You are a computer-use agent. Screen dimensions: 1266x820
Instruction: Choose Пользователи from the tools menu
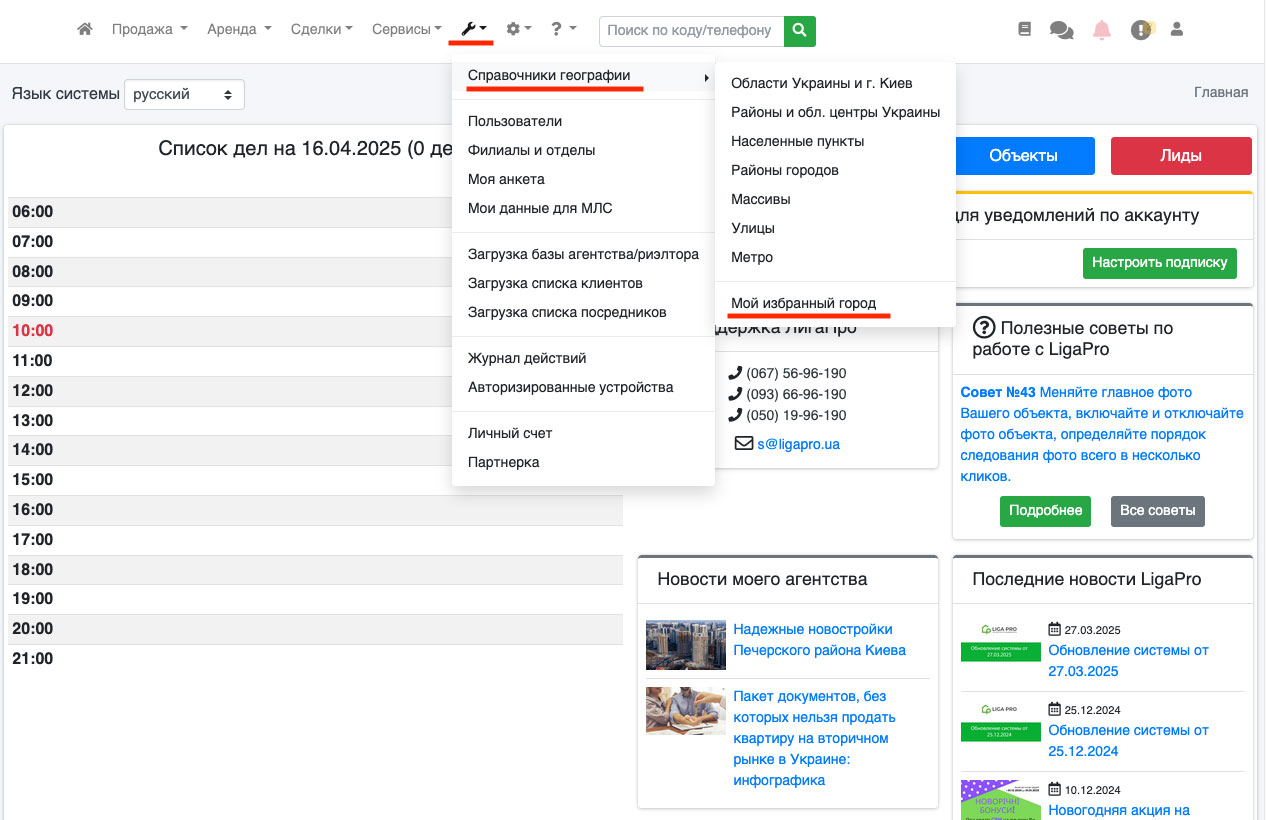515,121
